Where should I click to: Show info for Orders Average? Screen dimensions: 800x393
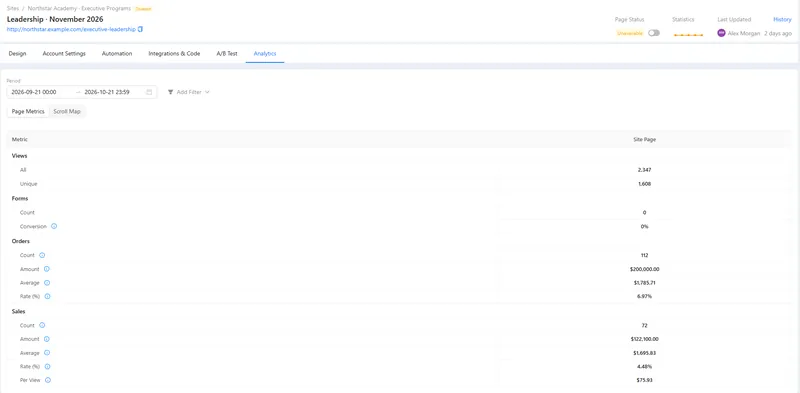[x=47, y=283]
